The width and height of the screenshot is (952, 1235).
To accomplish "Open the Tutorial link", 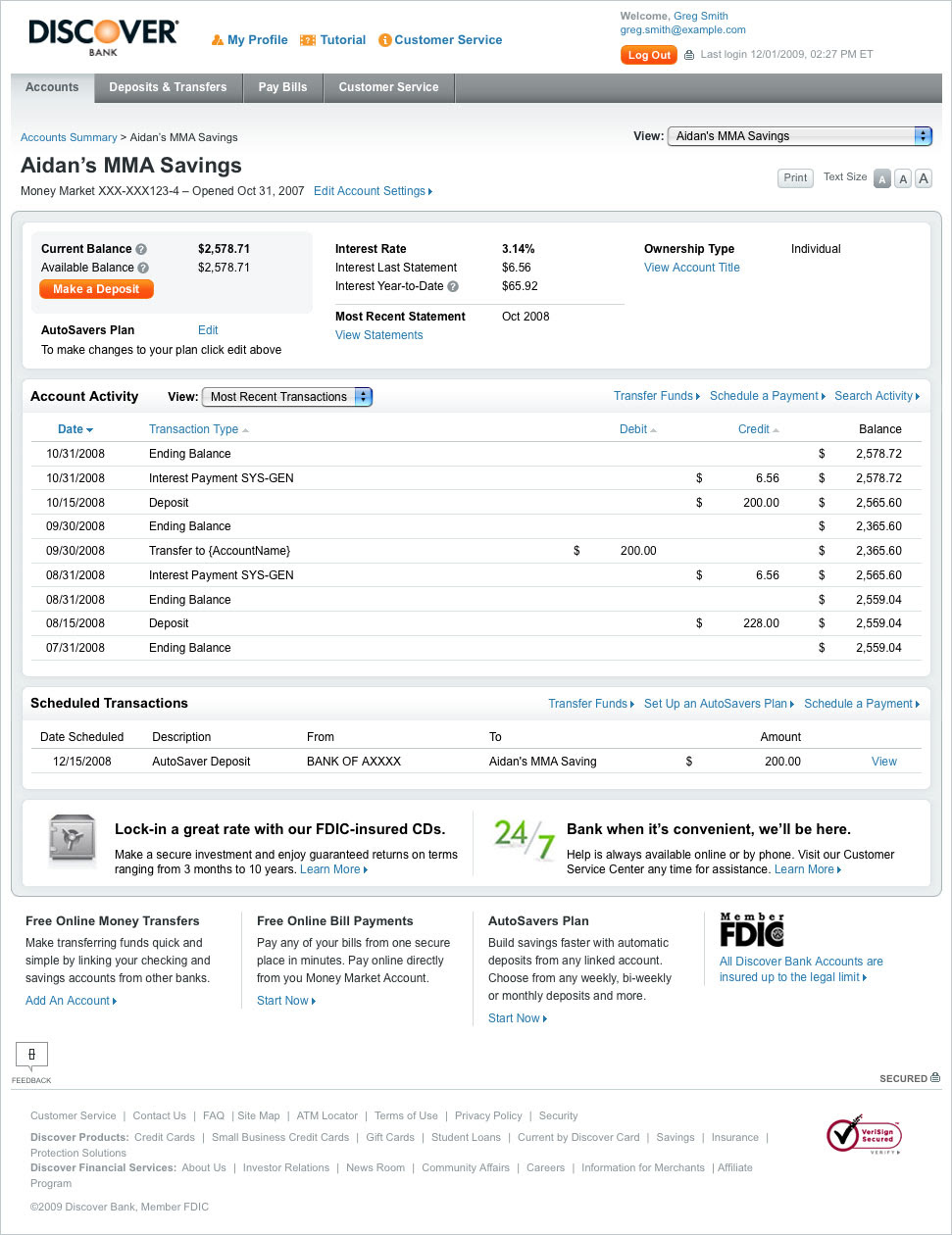I will click(343, 40).
